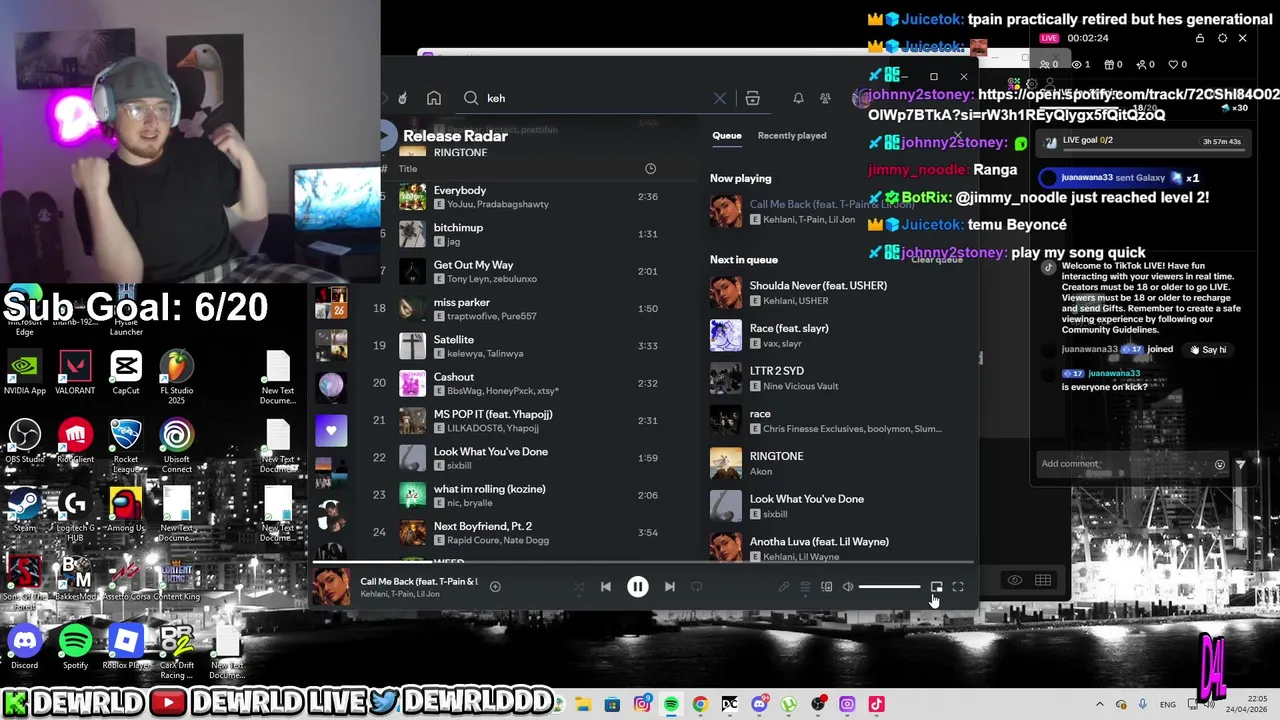Open VALORANT desktop shortcut
Viewport: 1280px width, 720px height.
click(x=75, y=373)
